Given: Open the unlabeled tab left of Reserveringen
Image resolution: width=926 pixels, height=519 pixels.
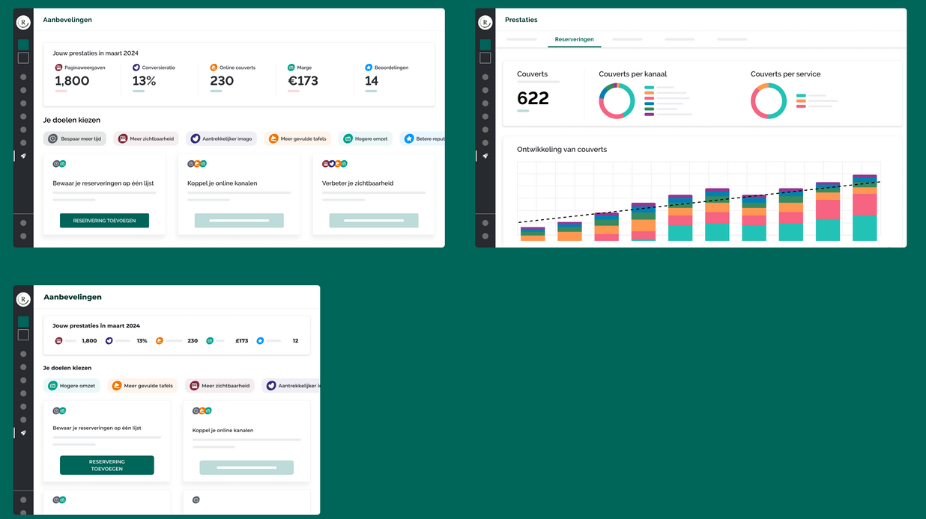Looking at the screenshot, I should click(x=521, y=39).
